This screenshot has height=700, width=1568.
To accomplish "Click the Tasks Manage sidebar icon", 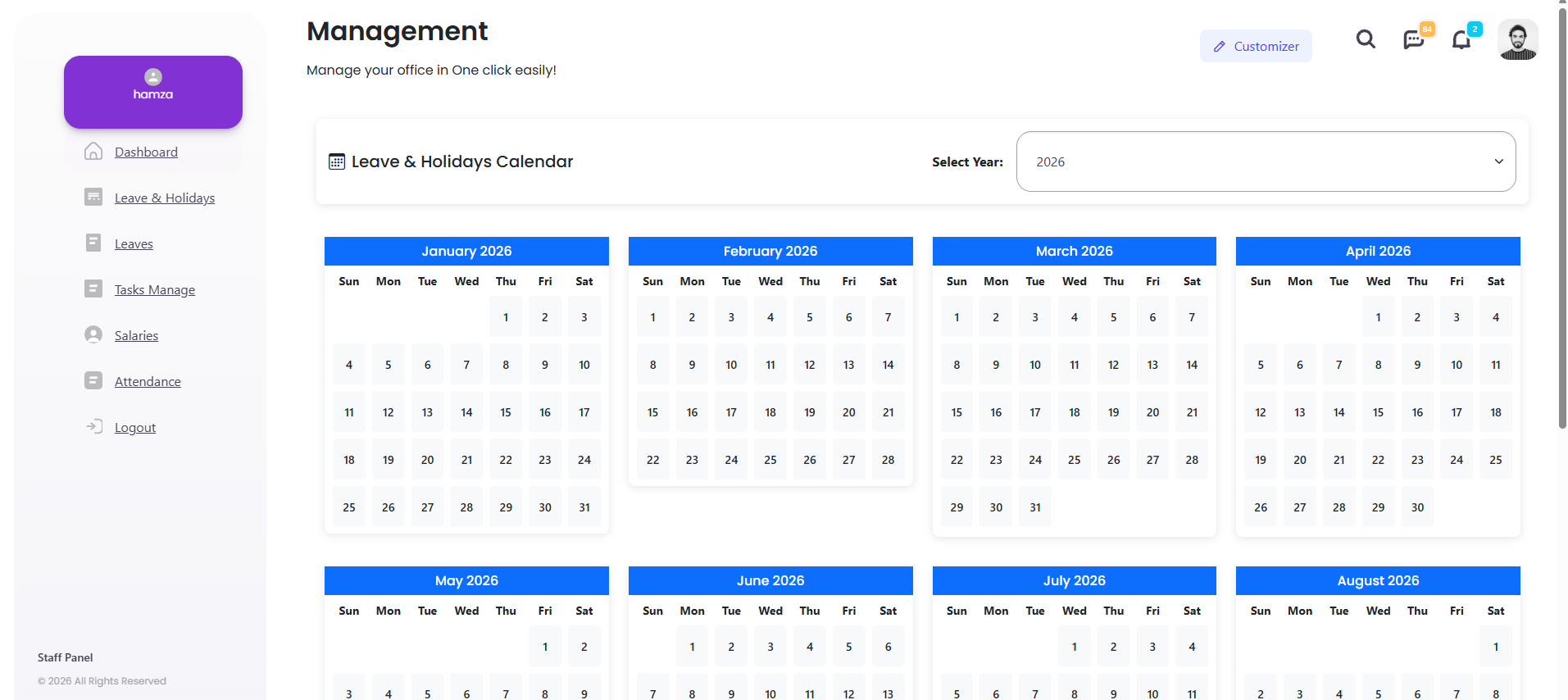I will coord(93,289).
